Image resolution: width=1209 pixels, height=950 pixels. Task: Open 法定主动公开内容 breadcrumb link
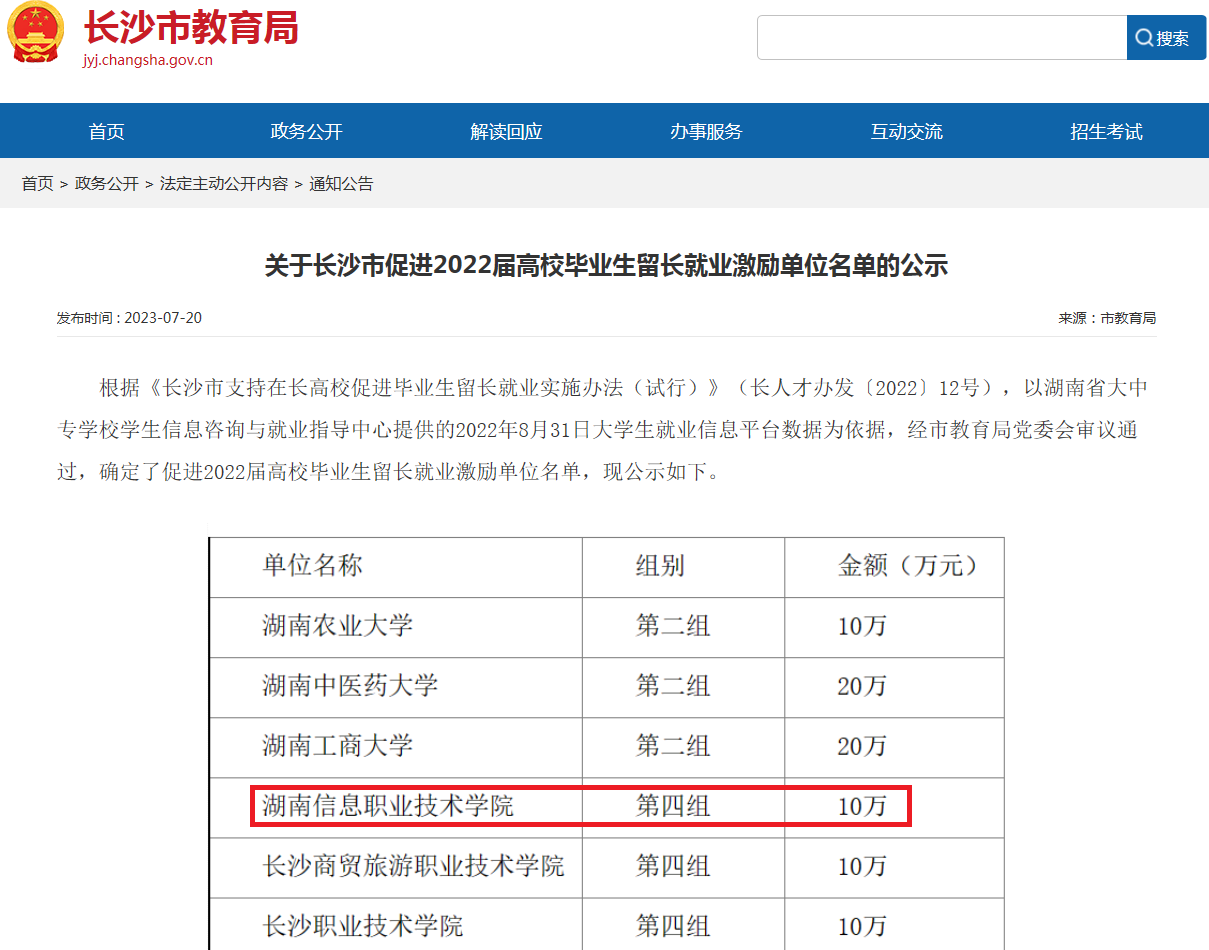coord(224,184)
